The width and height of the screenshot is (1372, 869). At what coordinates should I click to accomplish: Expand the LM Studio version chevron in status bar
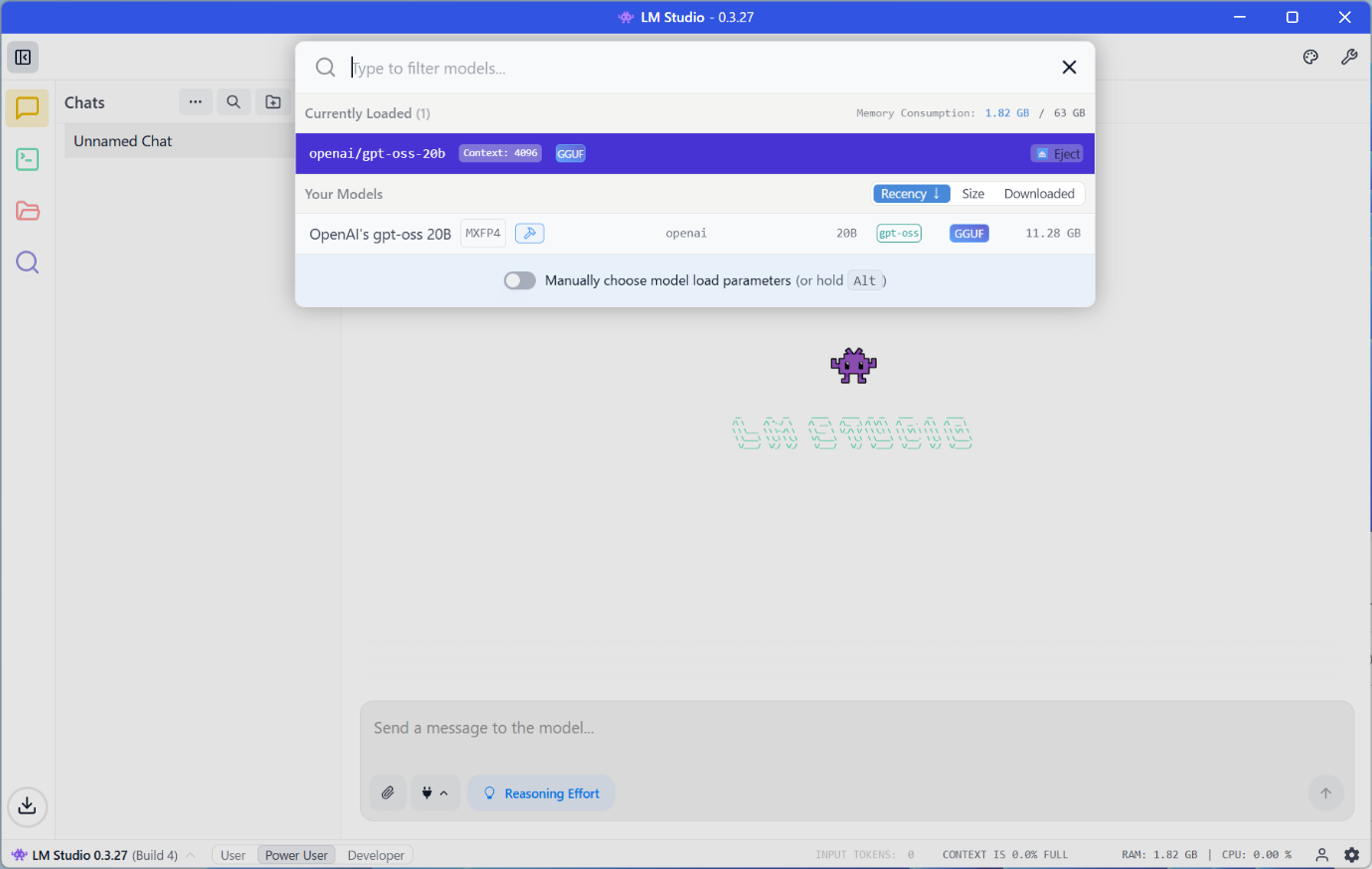coord(190,855)
